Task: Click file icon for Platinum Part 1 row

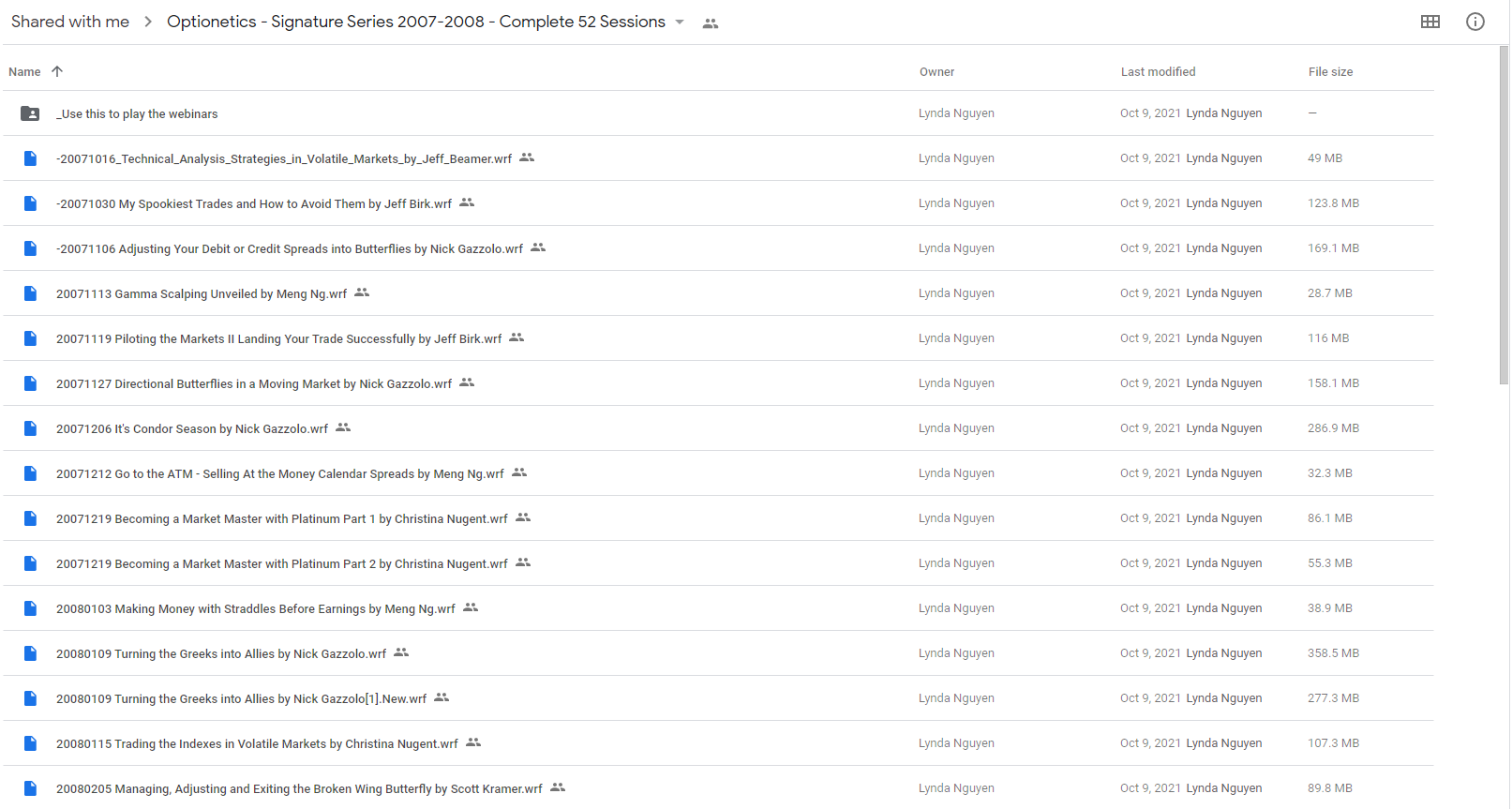Action: tap(30, 518)
